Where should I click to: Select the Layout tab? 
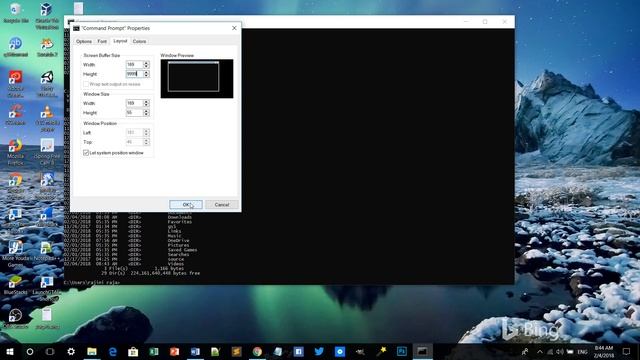(120, 41)
